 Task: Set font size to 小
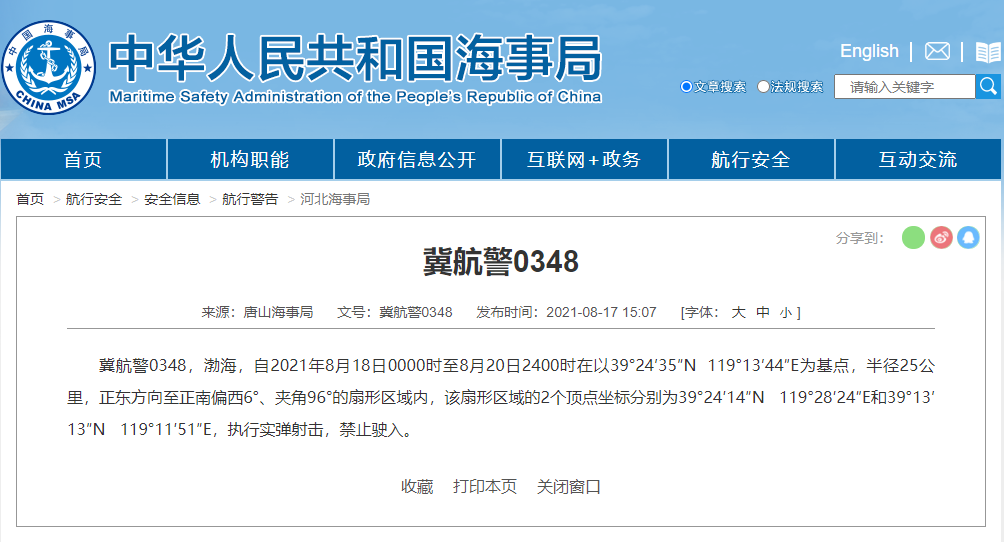[786, 312]
